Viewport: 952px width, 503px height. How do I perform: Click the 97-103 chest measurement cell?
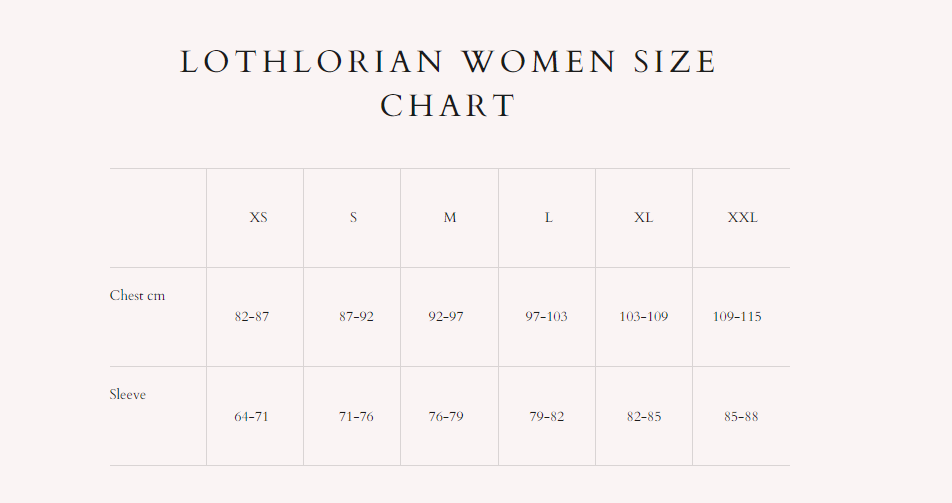coord(546,317)
